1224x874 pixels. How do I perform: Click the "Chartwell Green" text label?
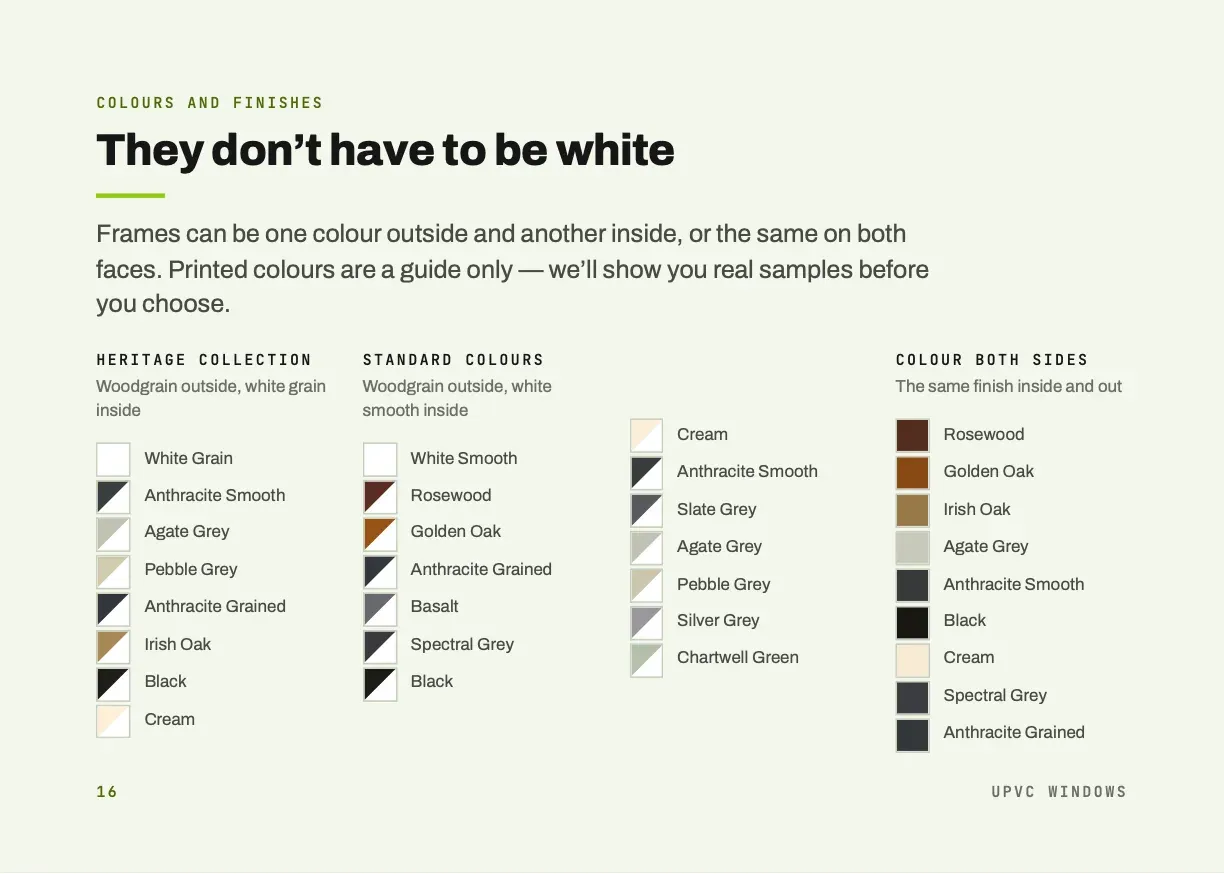(x=738, y=658)
